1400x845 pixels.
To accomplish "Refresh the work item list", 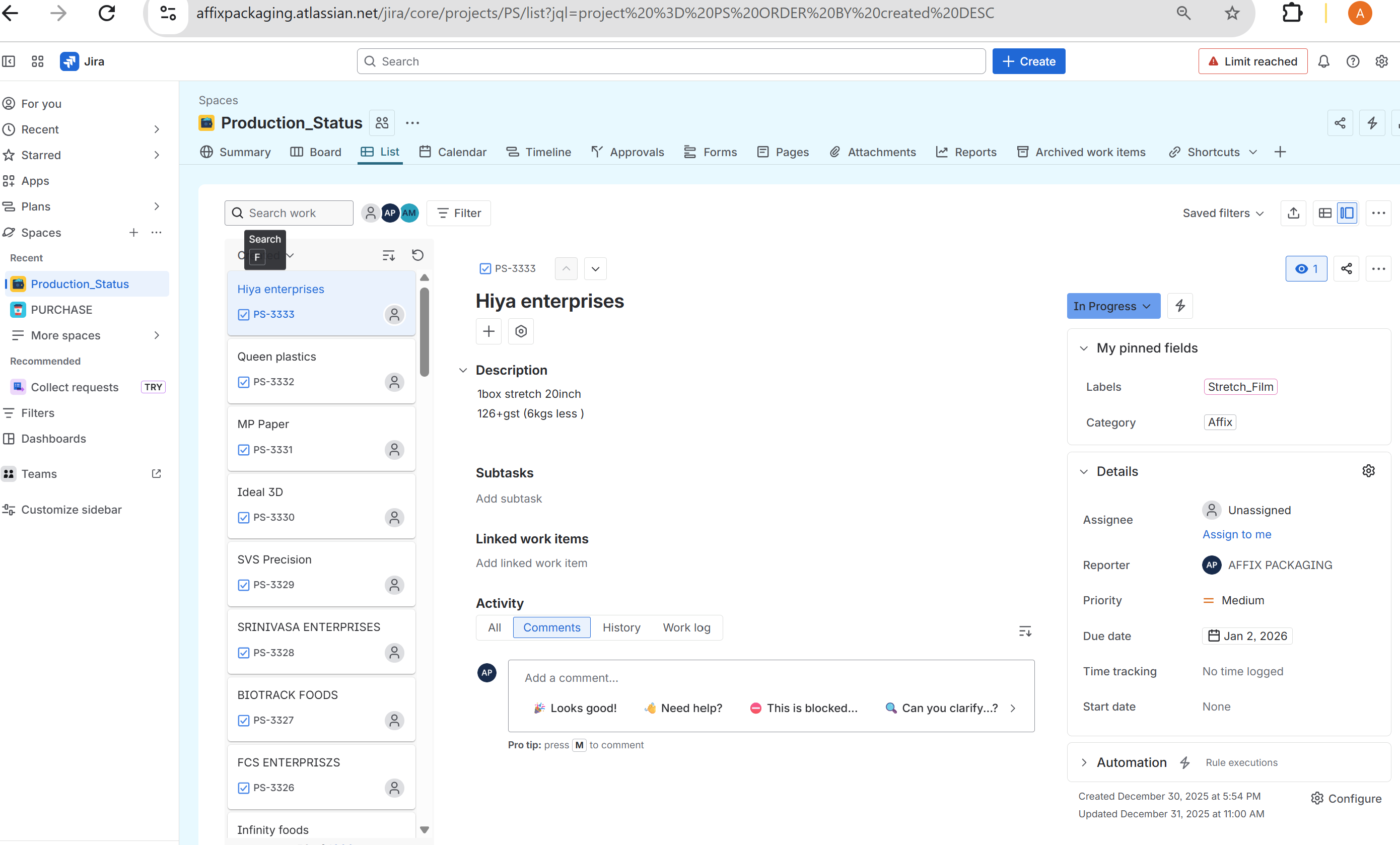I will pos(417,255).
